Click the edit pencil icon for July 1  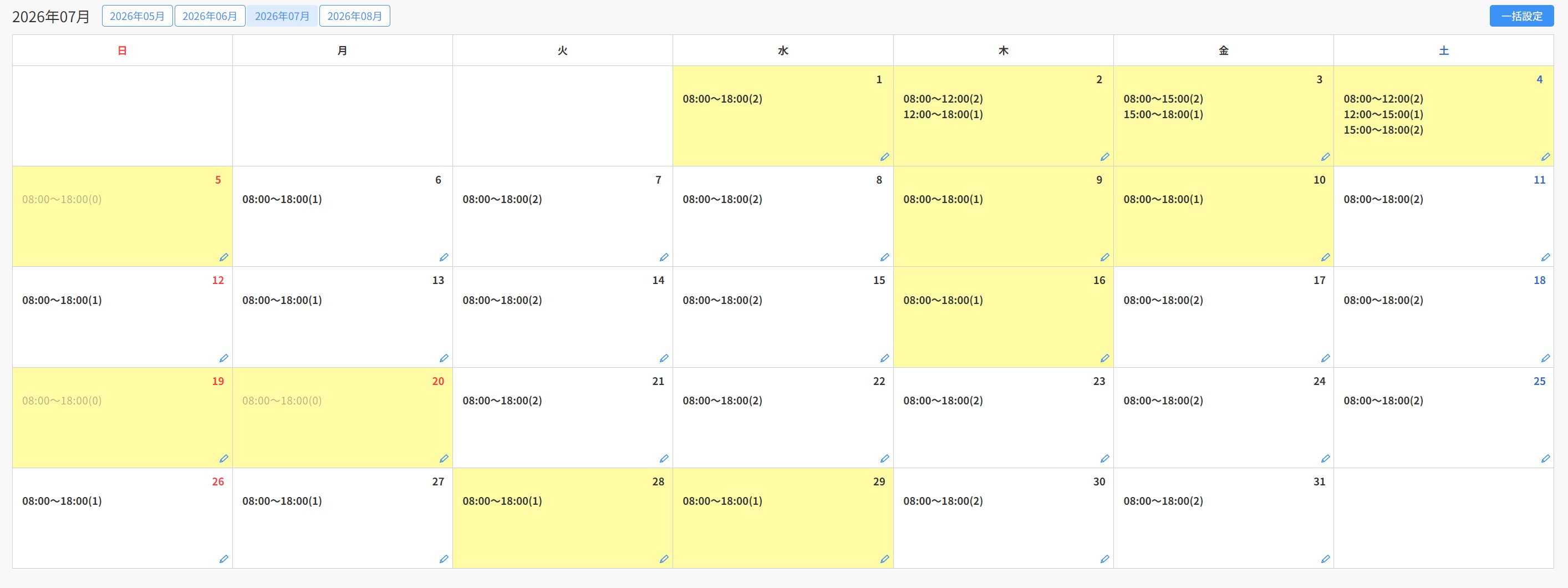tap(884, 157)
